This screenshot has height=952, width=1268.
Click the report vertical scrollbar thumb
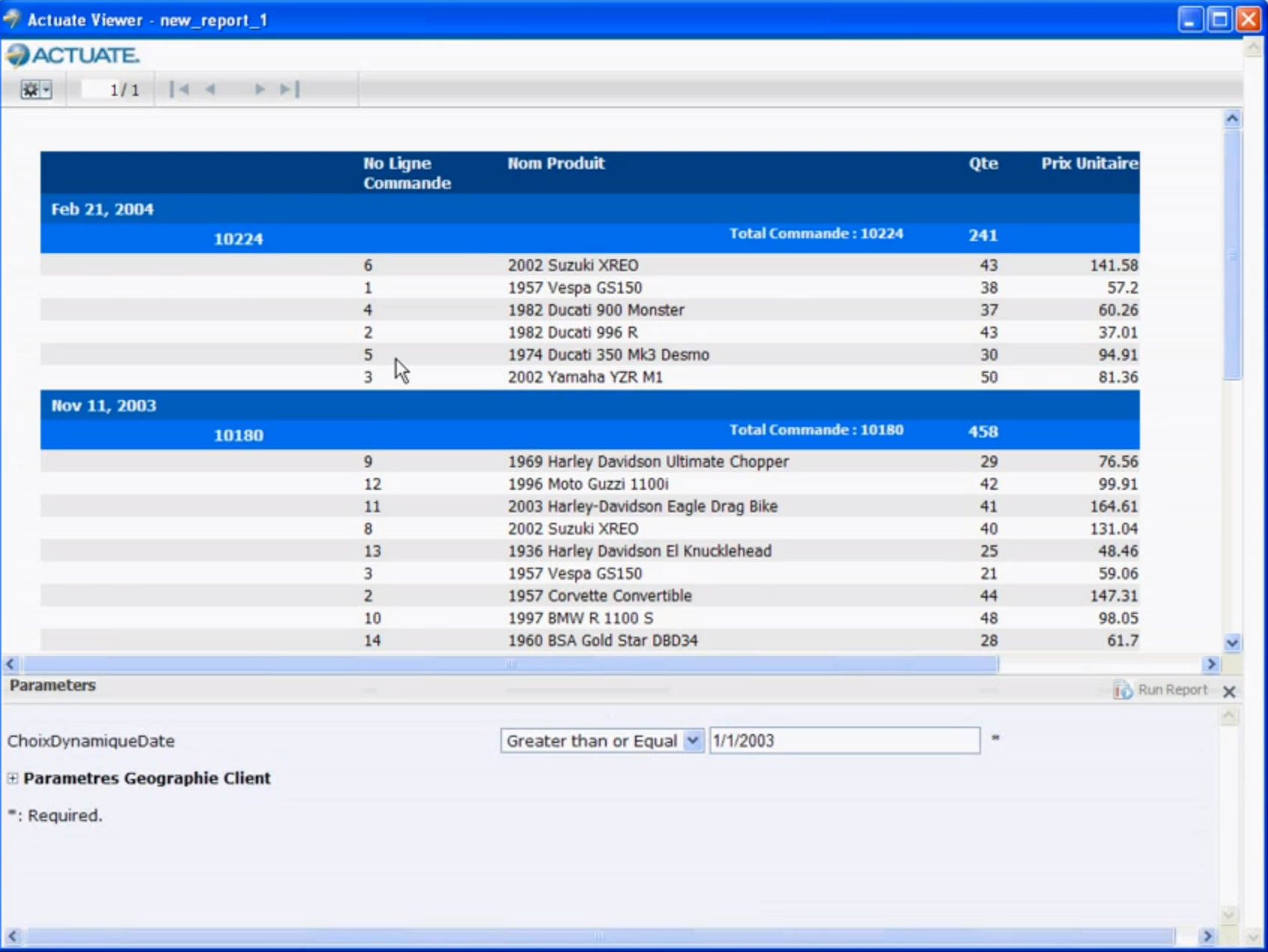point(1232,255)
